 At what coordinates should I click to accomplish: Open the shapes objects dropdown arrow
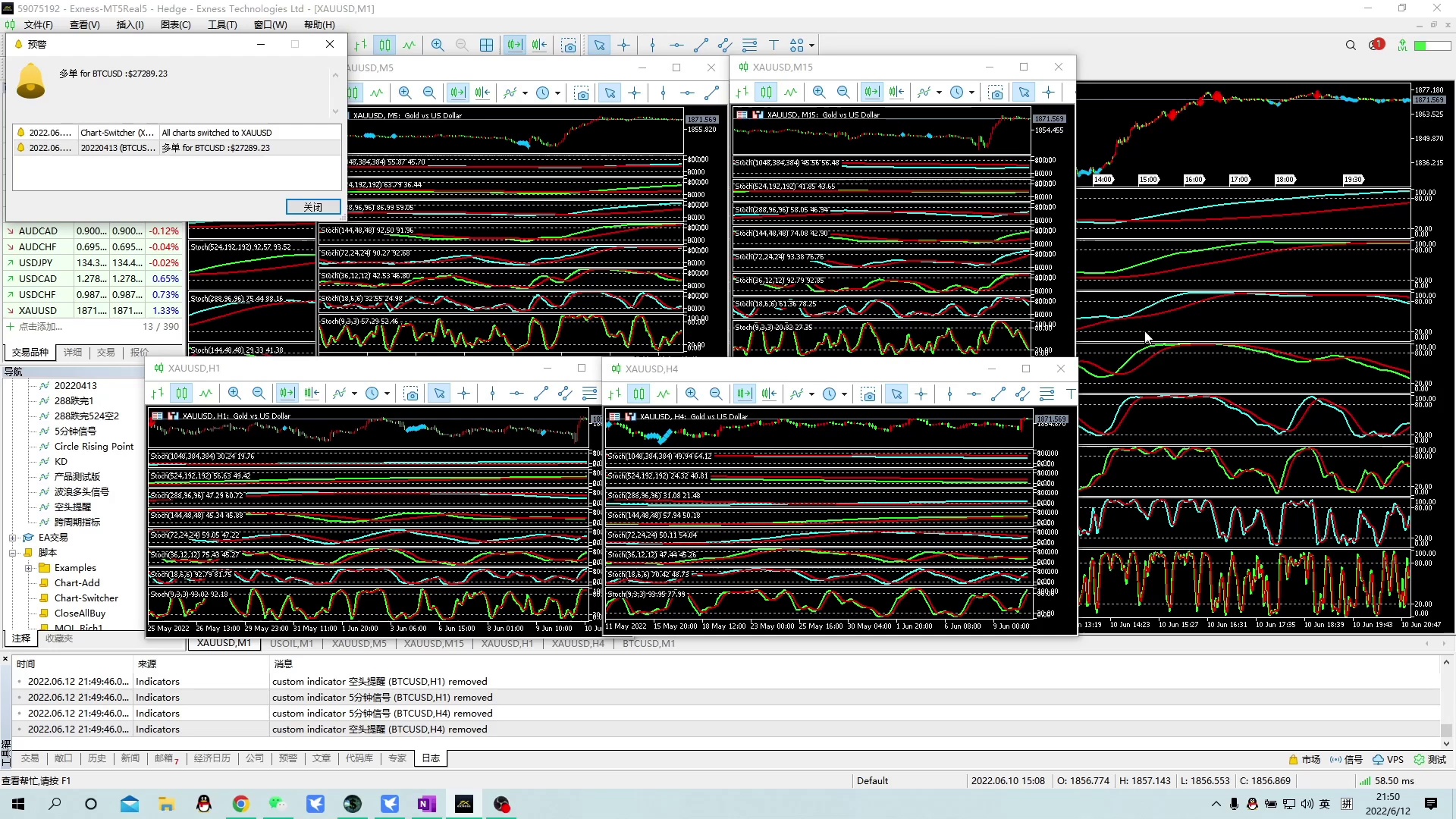[x=811, y=45]
